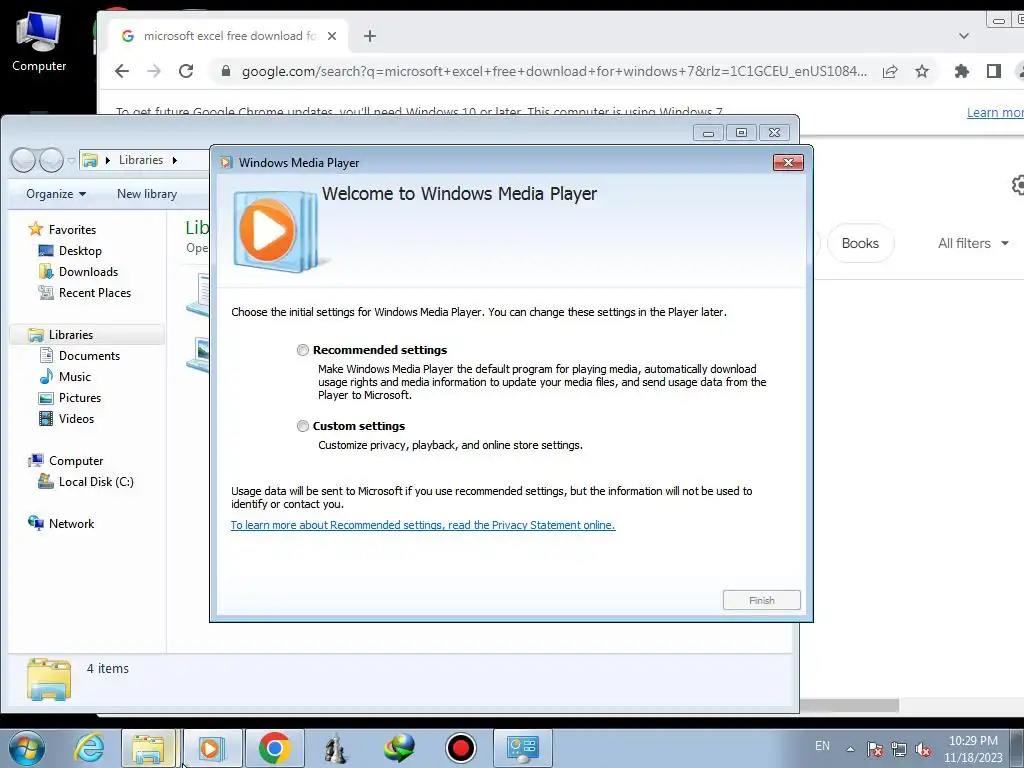Select the Recommended settings radio button
This screenshot has width=1024, height=768.
tap(302, 350)
